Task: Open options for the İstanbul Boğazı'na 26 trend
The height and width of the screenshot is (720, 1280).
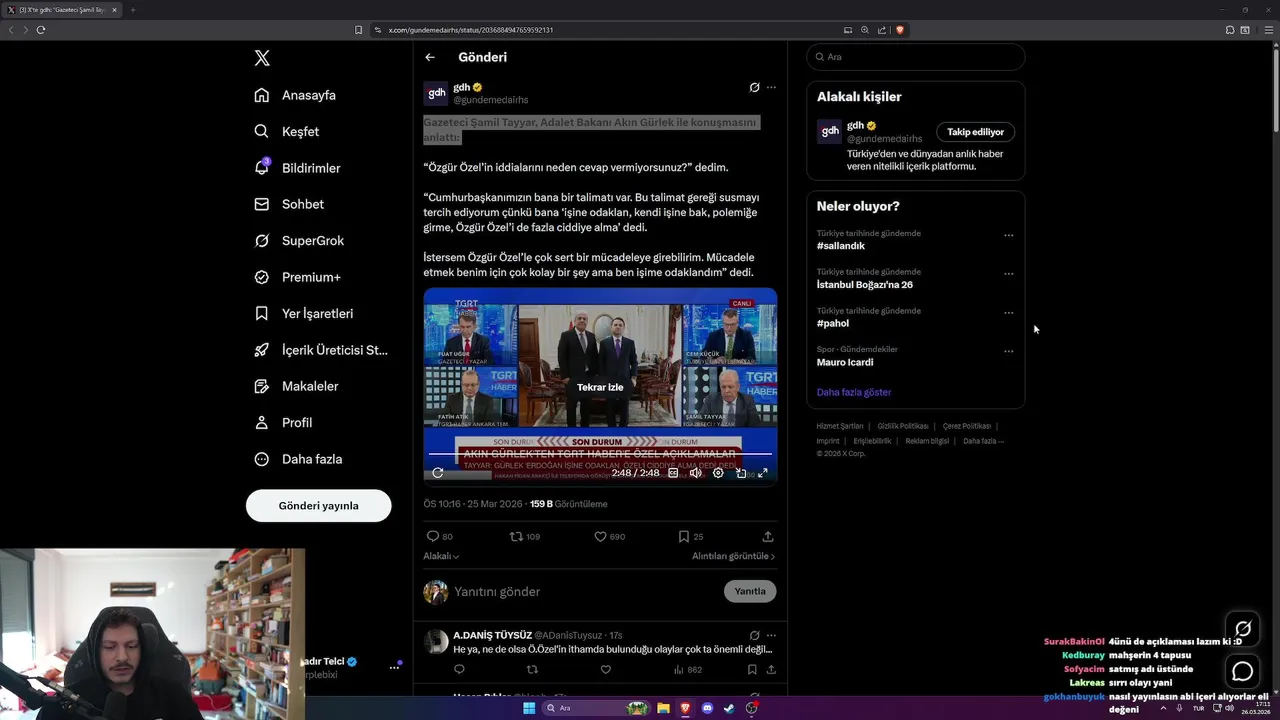Action: [1008, 274]
